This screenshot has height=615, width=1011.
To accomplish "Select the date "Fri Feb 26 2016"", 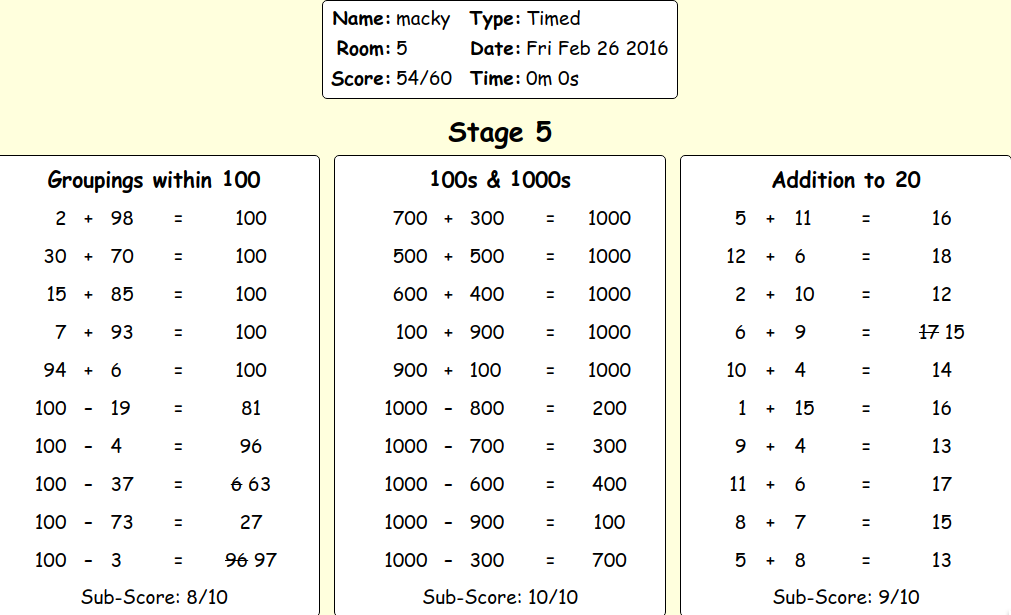I will pos(597,49).
